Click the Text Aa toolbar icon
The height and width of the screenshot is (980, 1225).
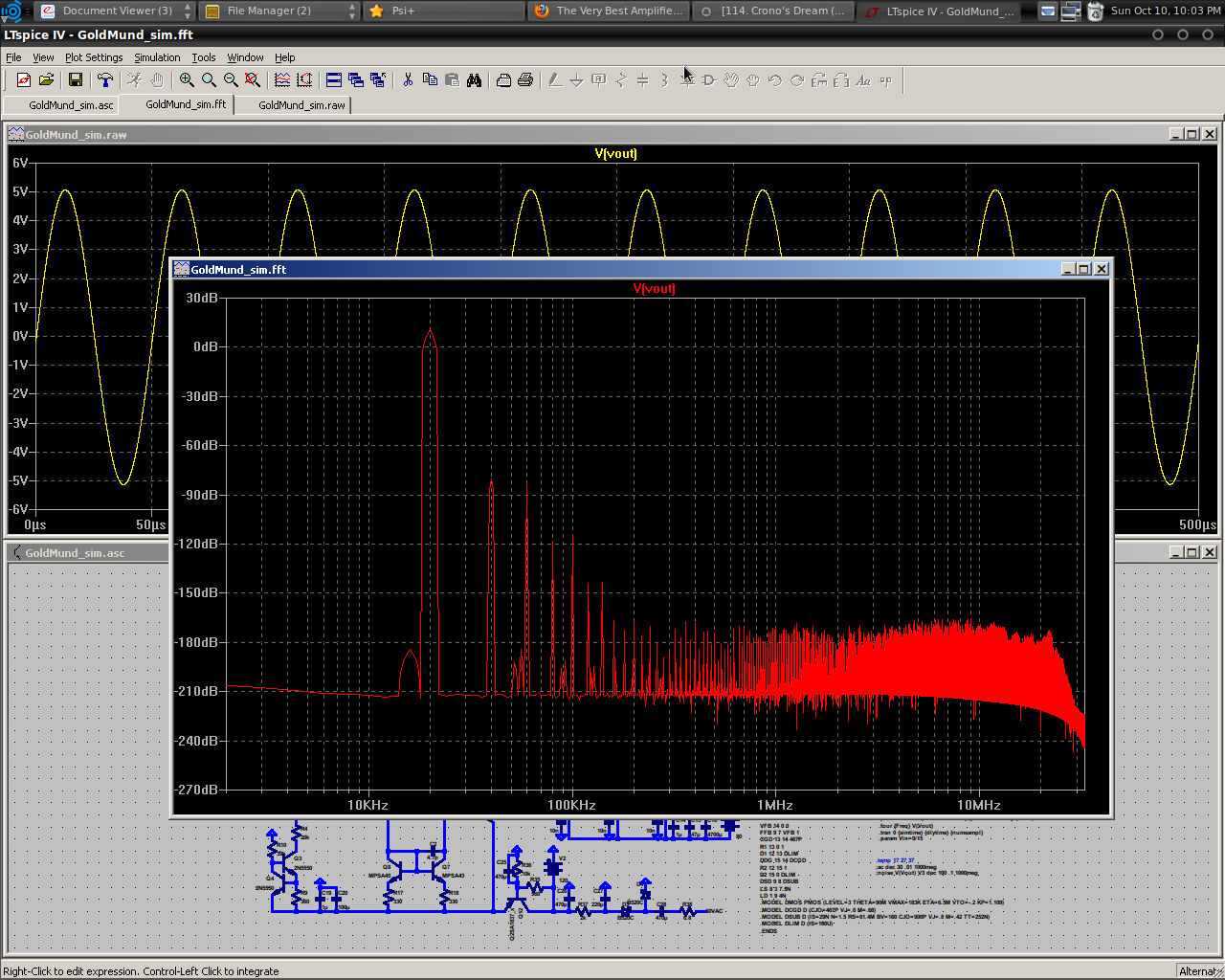point(863,80)
